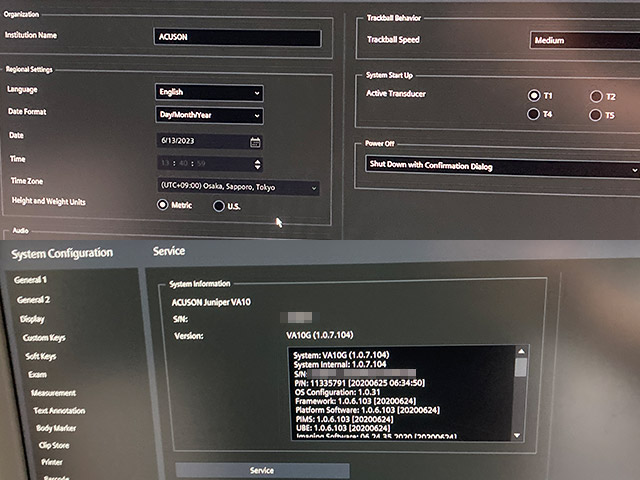Open General 1 in System Configuration
The height and width of the screenshot is (480, 640).
pos(30,280)
